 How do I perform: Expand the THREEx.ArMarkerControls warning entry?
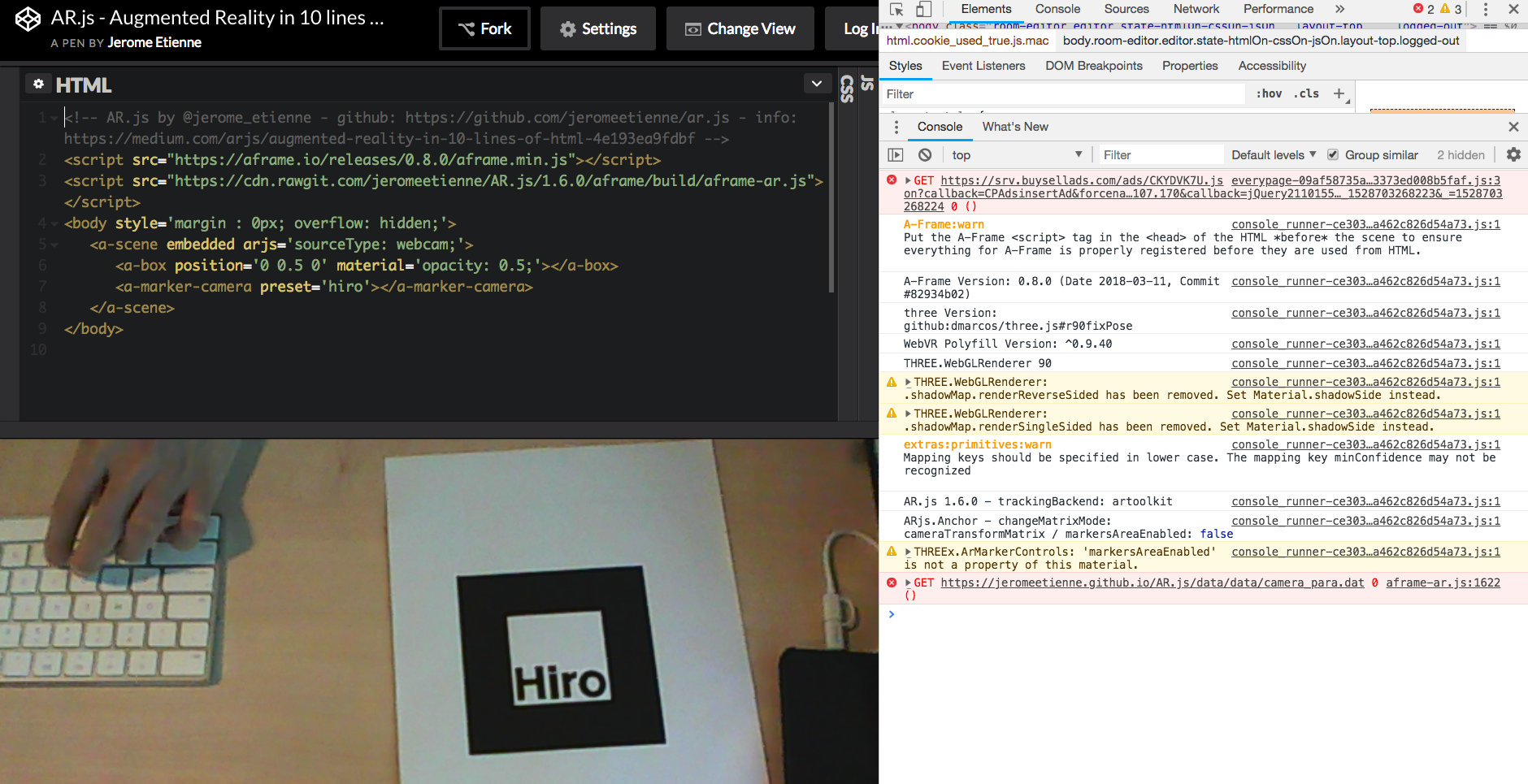click(x=909, y=552)
